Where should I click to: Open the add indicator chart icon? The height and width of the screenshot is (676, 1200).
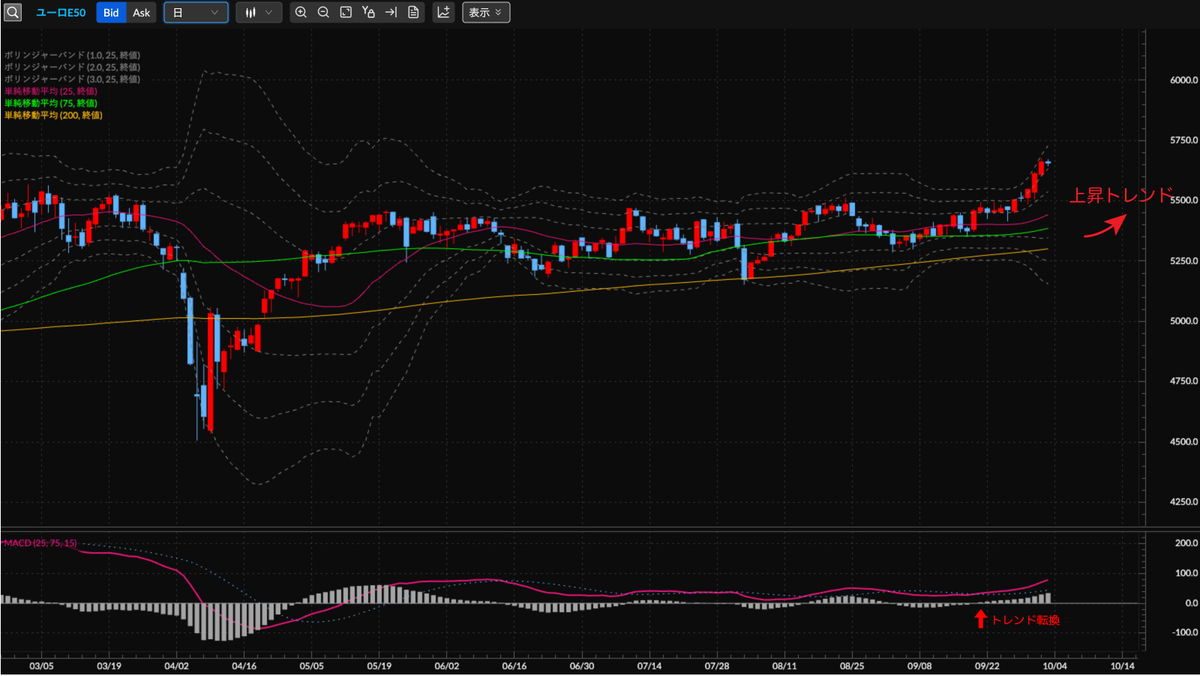point(443,13)
